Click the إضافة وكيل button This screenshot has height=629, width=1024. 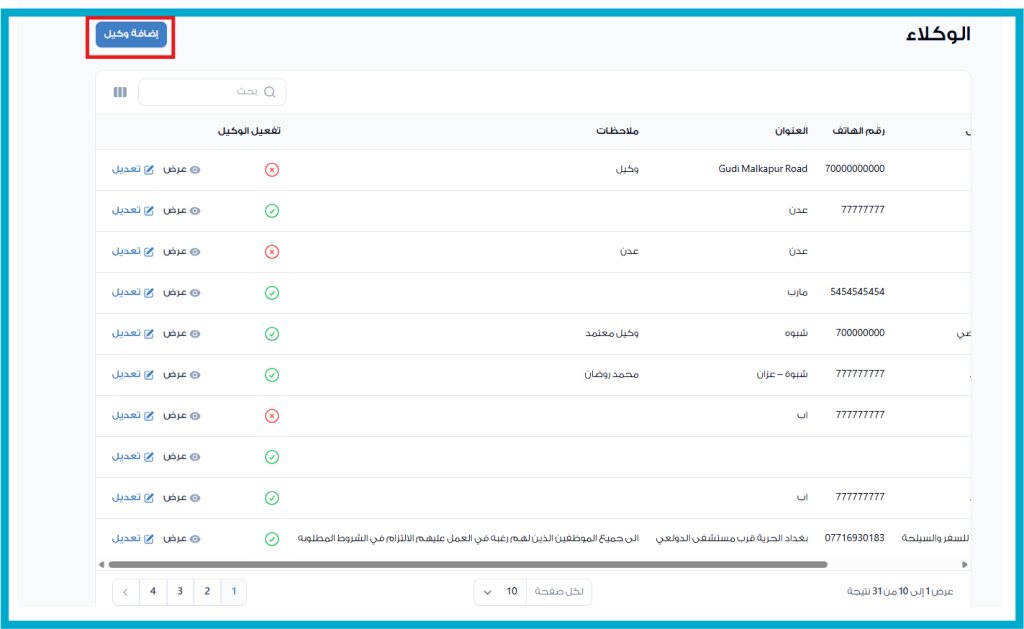coord(131,34)
